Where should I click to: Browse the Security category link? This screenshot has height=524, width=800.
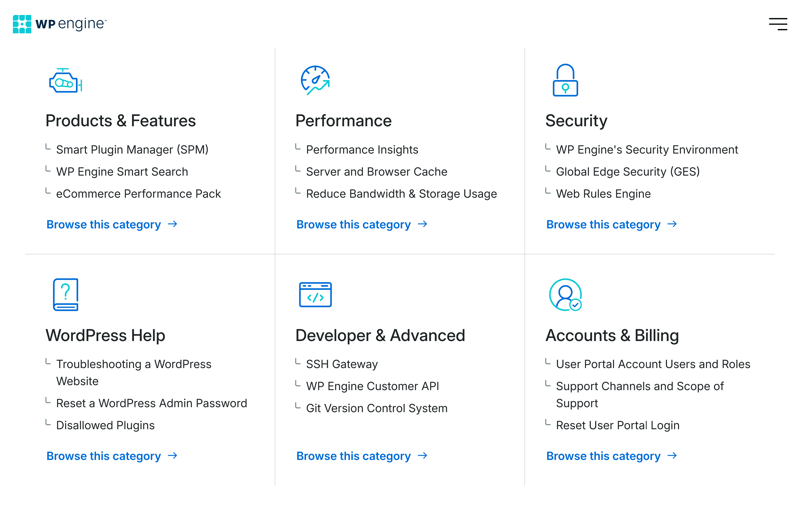point(612,224)
